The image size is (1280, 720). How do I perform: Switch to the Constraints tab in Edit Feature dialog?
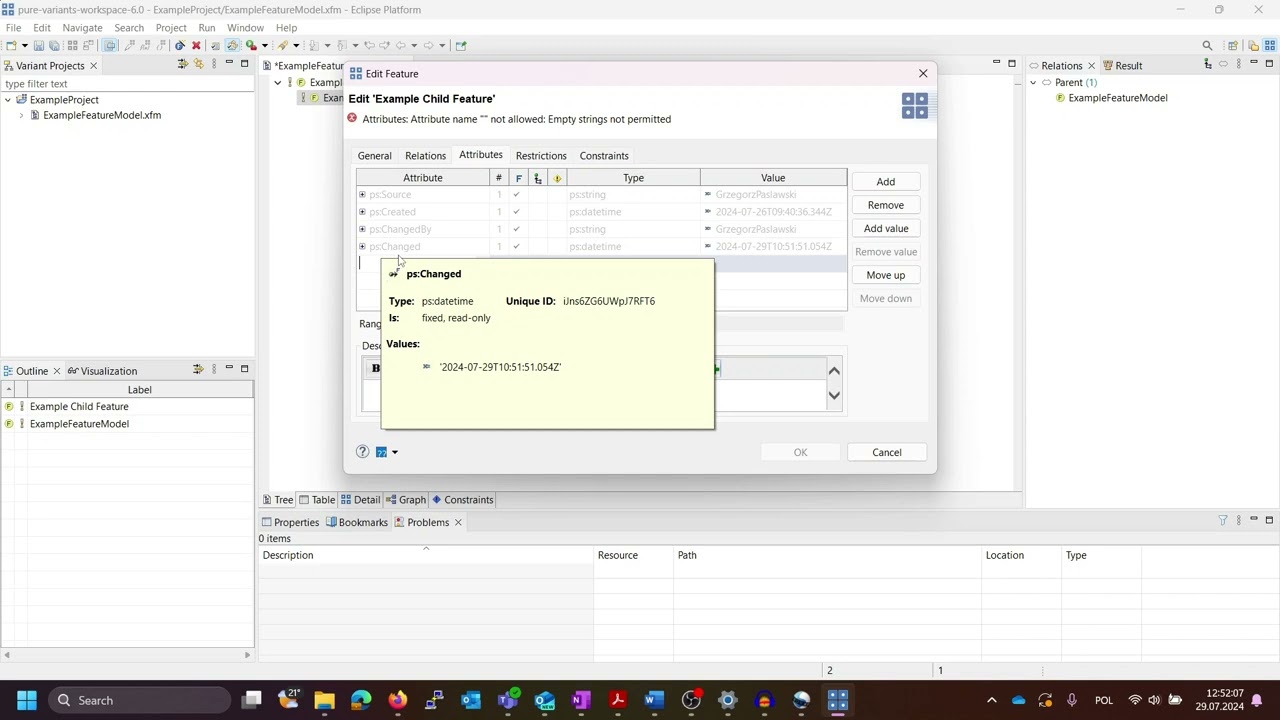coord(604,156)
